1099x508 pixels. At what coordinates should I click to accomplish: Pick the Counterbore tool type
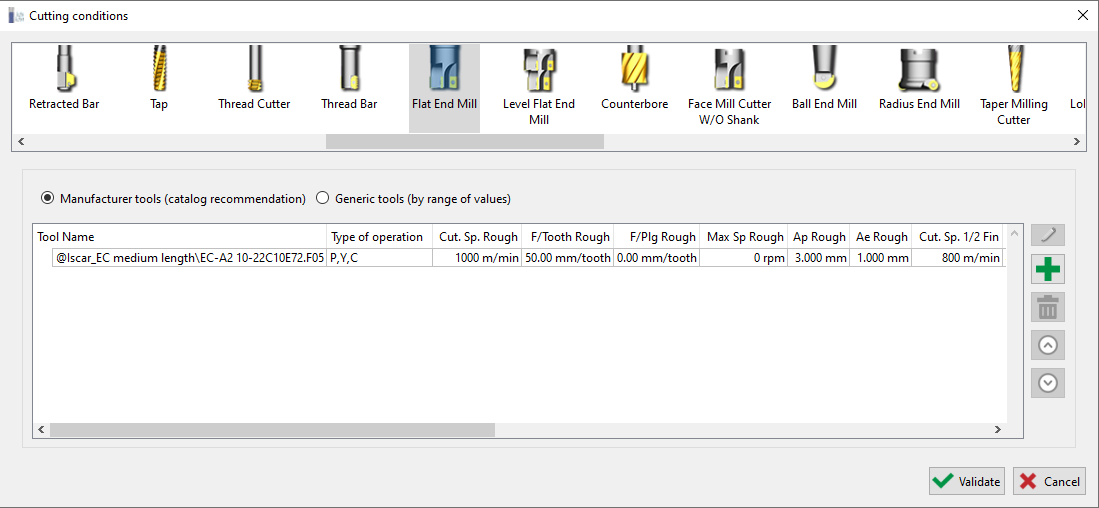point(634,80)
